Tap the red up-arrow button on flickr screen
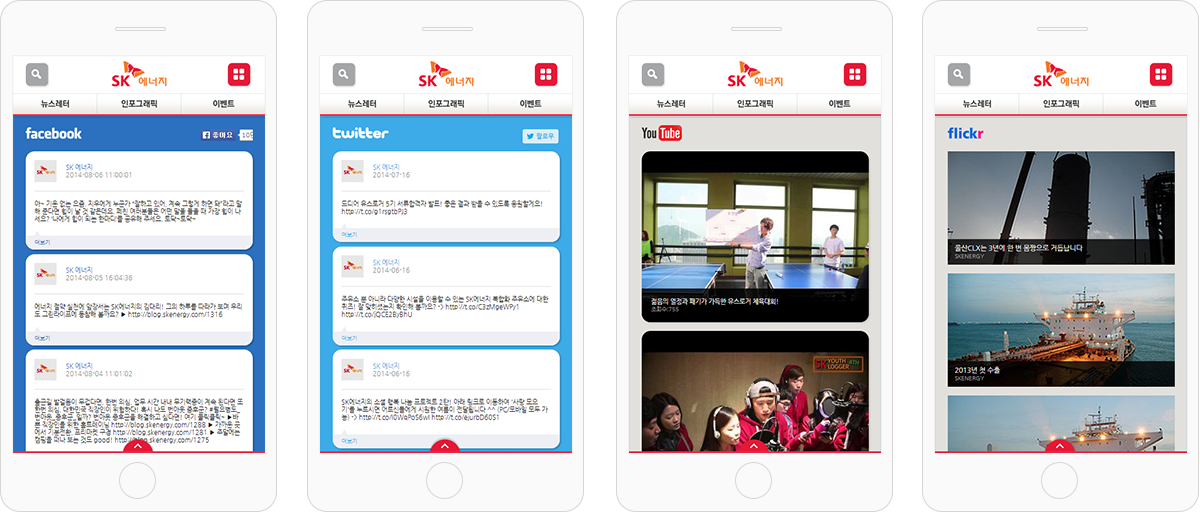This screenshot has height=512, width=1200. point(1060,446)
